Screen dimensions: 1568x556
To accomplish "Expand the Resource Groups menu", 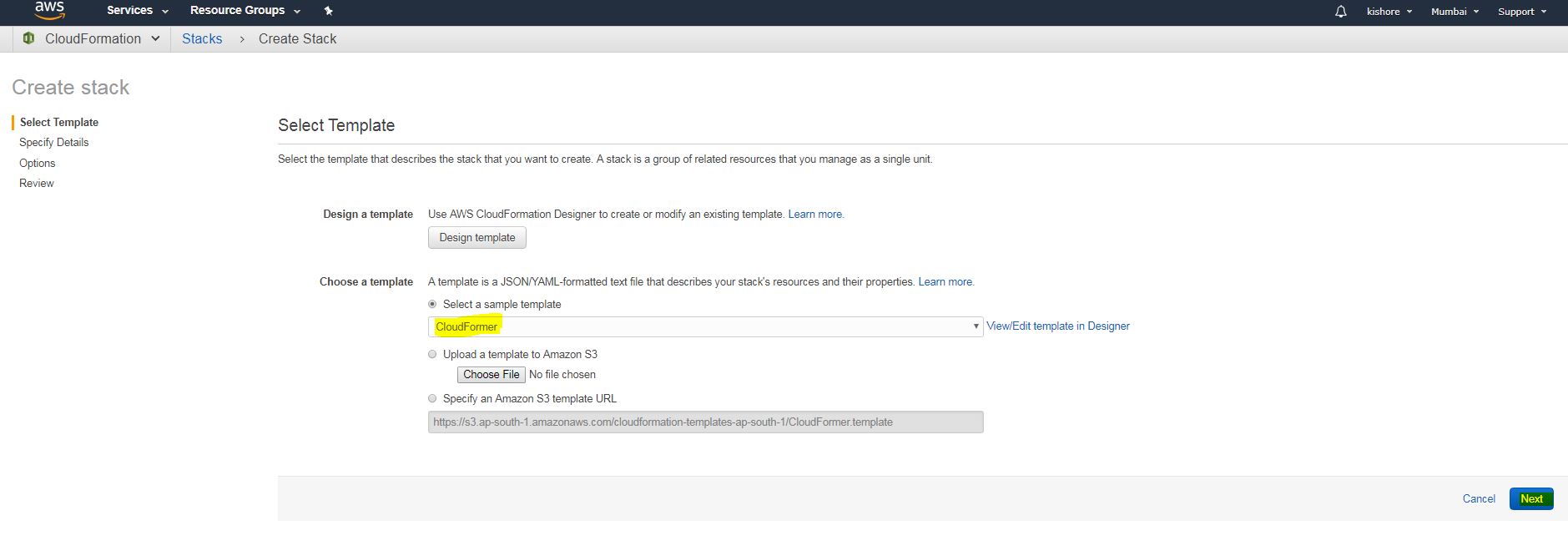I will pos(245,11).
